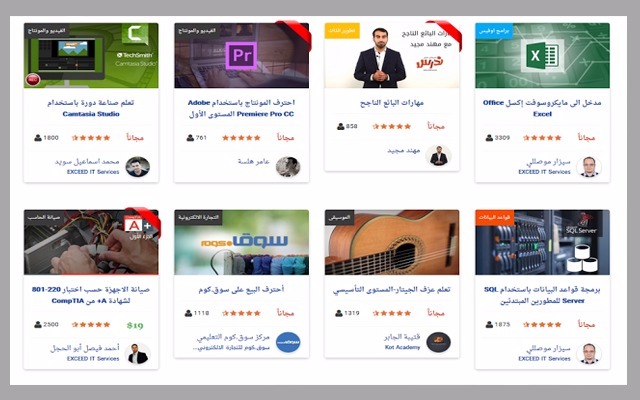Screen dimensions: 640x400
Task: Click the blue Office programs category tag
Action: [494, 31]
